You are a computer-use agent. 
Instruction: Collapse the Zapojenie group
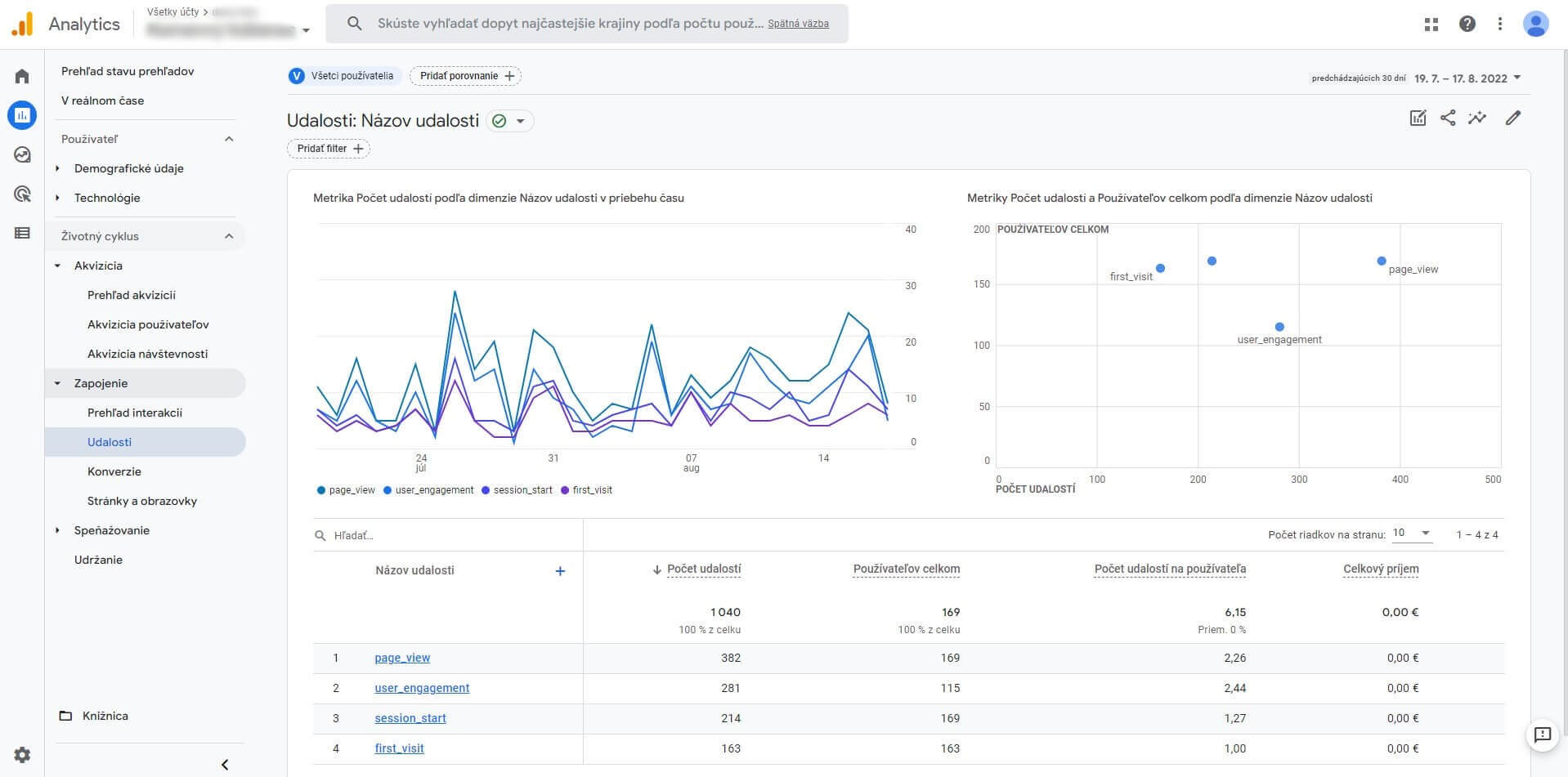point(57,383)
